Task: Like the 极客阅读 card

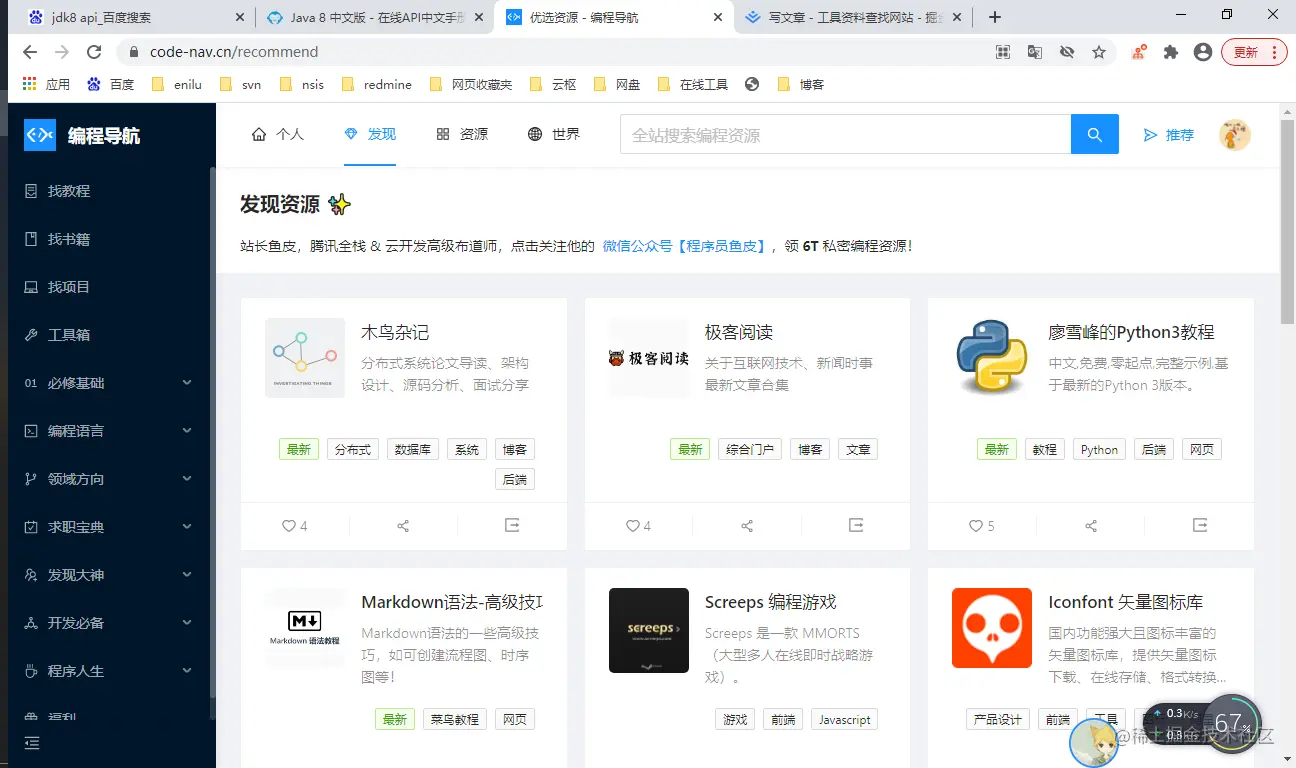Action: [638, 525]
